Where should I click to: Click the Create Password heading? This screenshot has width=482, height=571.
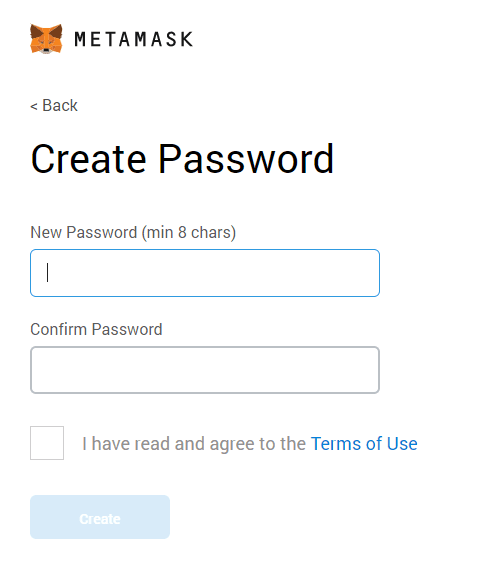tap(182, 159)
